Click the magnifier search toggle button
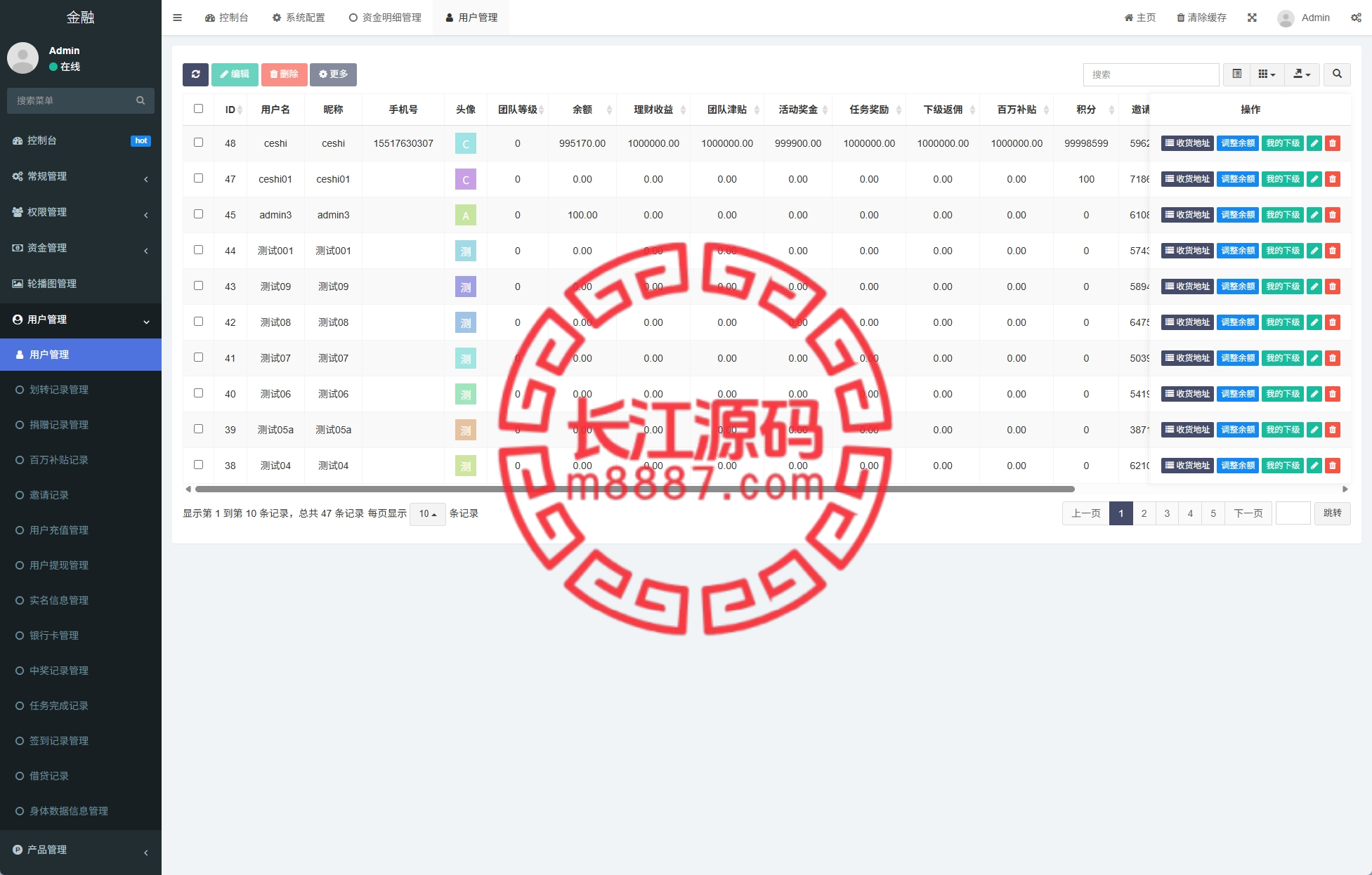The image size is (1372, 875). (x=1337, y=74)
